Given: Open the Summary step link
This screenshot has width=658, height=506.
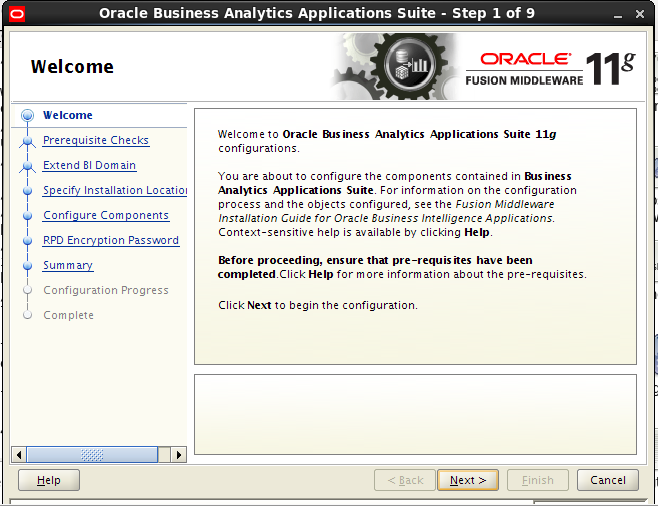Looking at the screenshot, I should pos(68,266).
